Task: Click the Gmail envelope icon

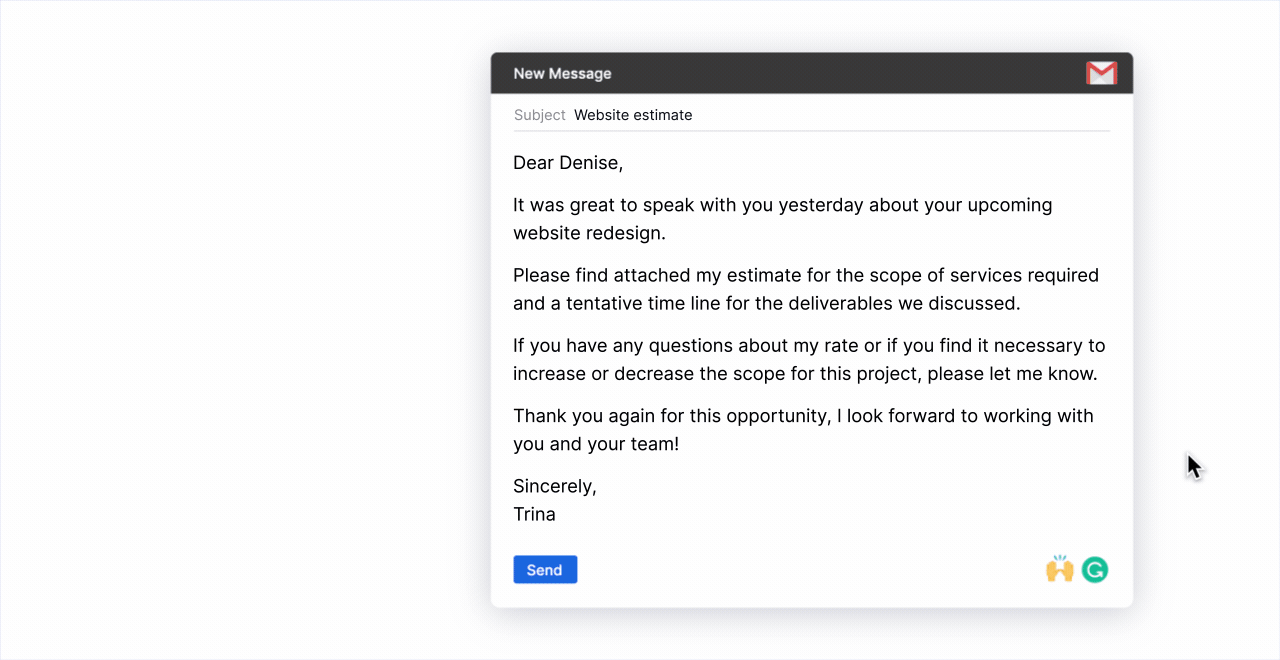Action: click(1101, 73)
